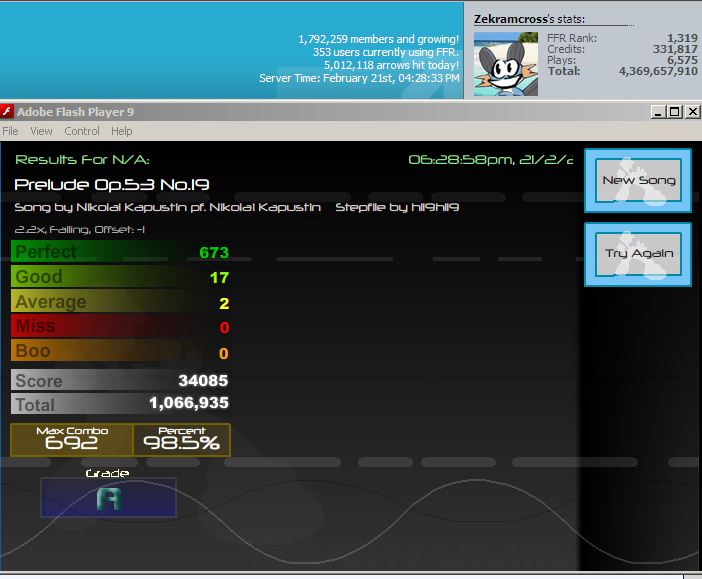Open the Help menu
This screenshot has height=579, width=702.
[x=122, y=131]
